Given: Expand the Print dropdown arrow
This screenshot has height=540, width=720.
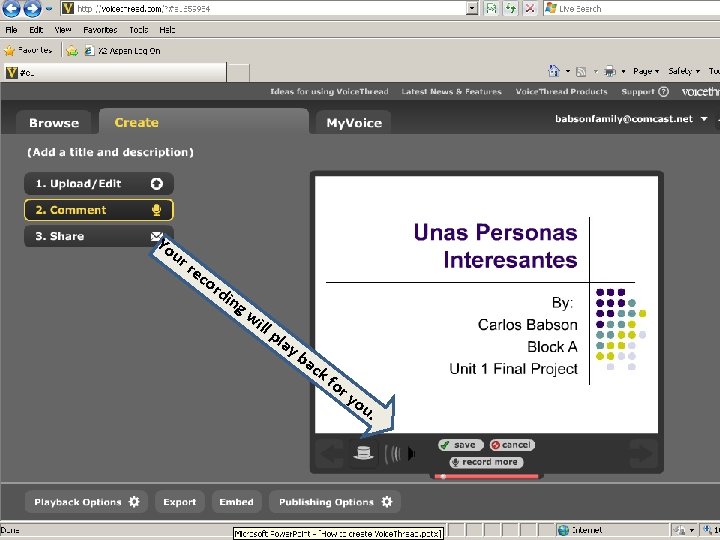Looking at the screenshot, I should click(x=624, y=71).
